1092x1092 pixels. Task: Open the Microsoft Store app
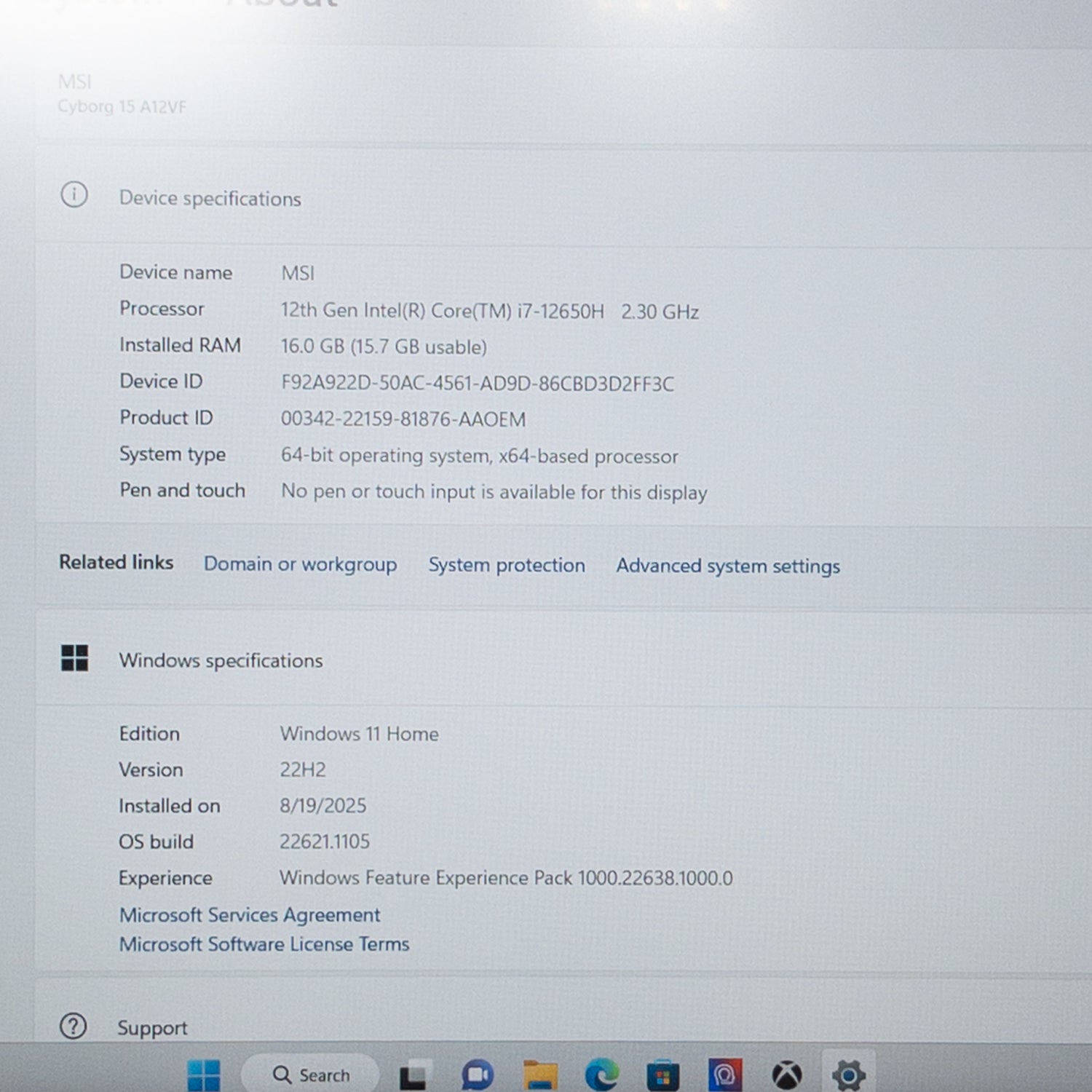click(662, 1075)
